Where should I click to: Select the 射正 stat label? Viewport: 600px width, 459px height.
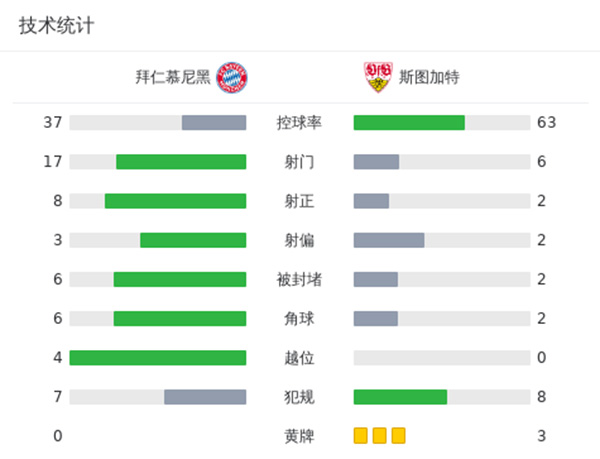pyautogui.click(x=299, y=201)
